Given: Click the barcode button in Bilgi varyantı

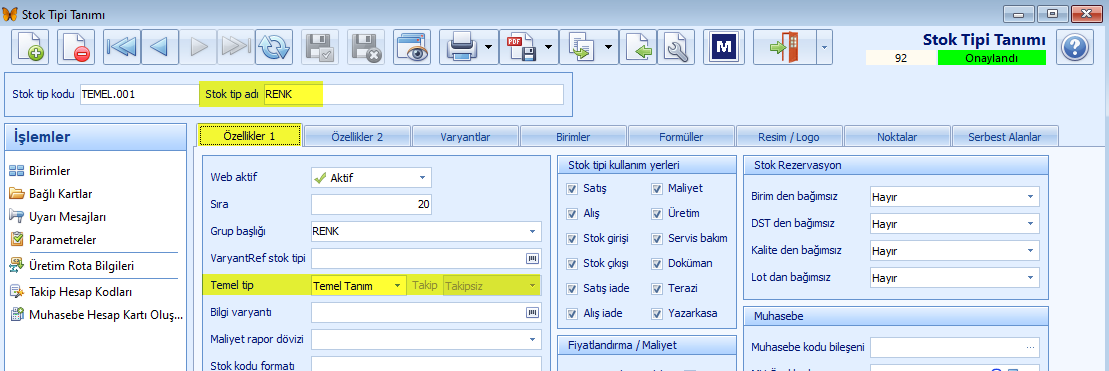Looking at the screenshot, I should [532, 312].
